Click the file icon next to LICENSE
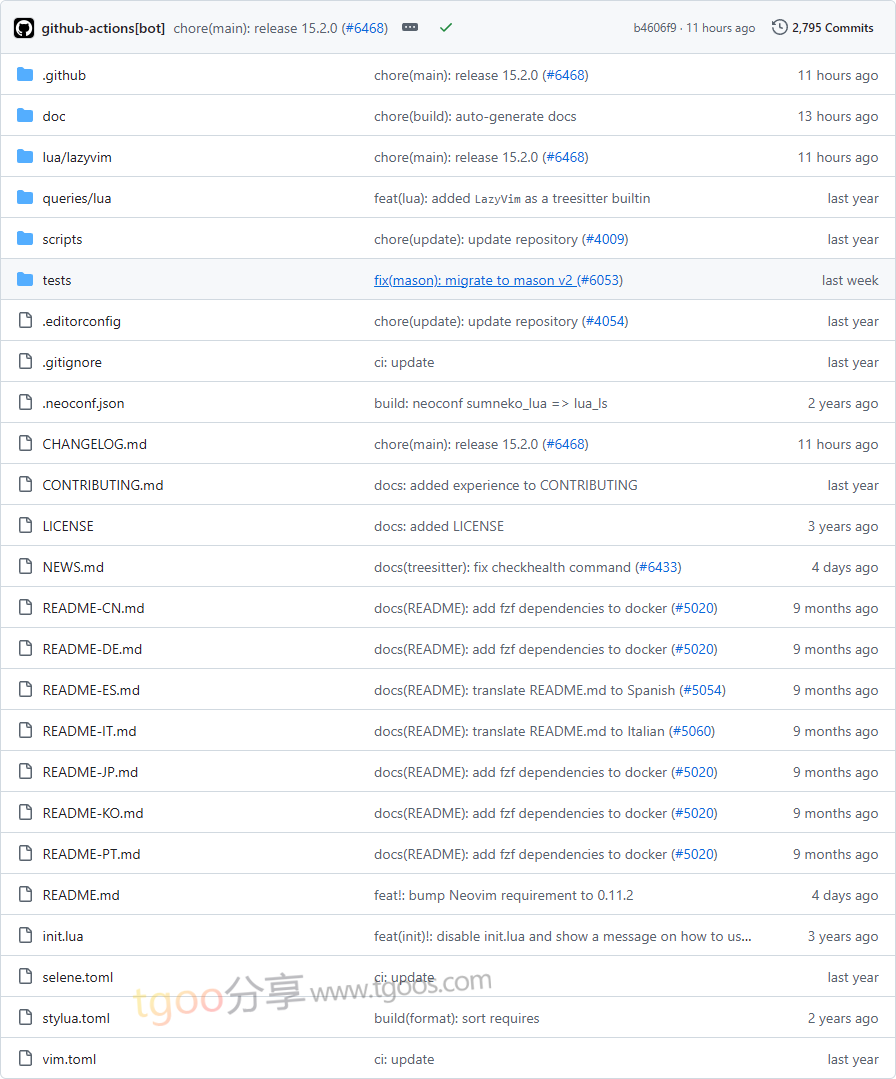Screen dimensions: 896x1079 [x=25, y=526]
